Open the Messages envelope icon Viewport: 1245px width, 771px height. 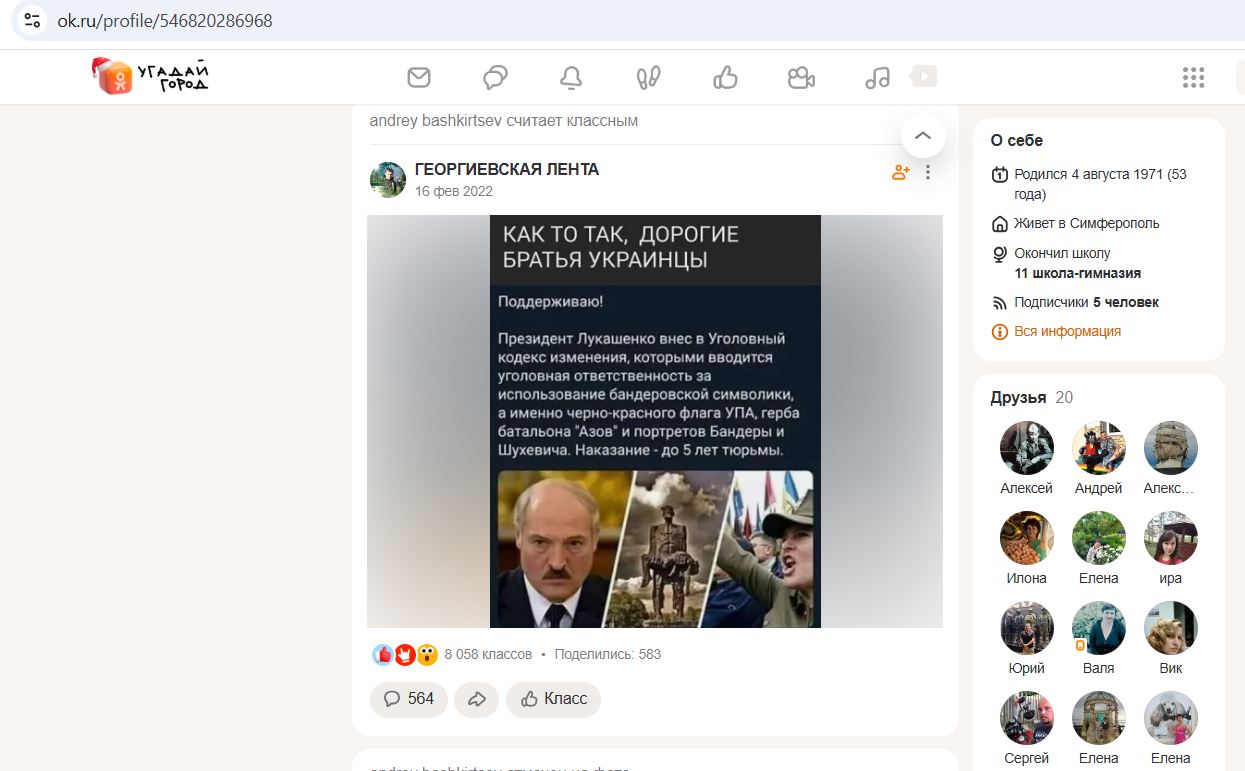(419, 77)
